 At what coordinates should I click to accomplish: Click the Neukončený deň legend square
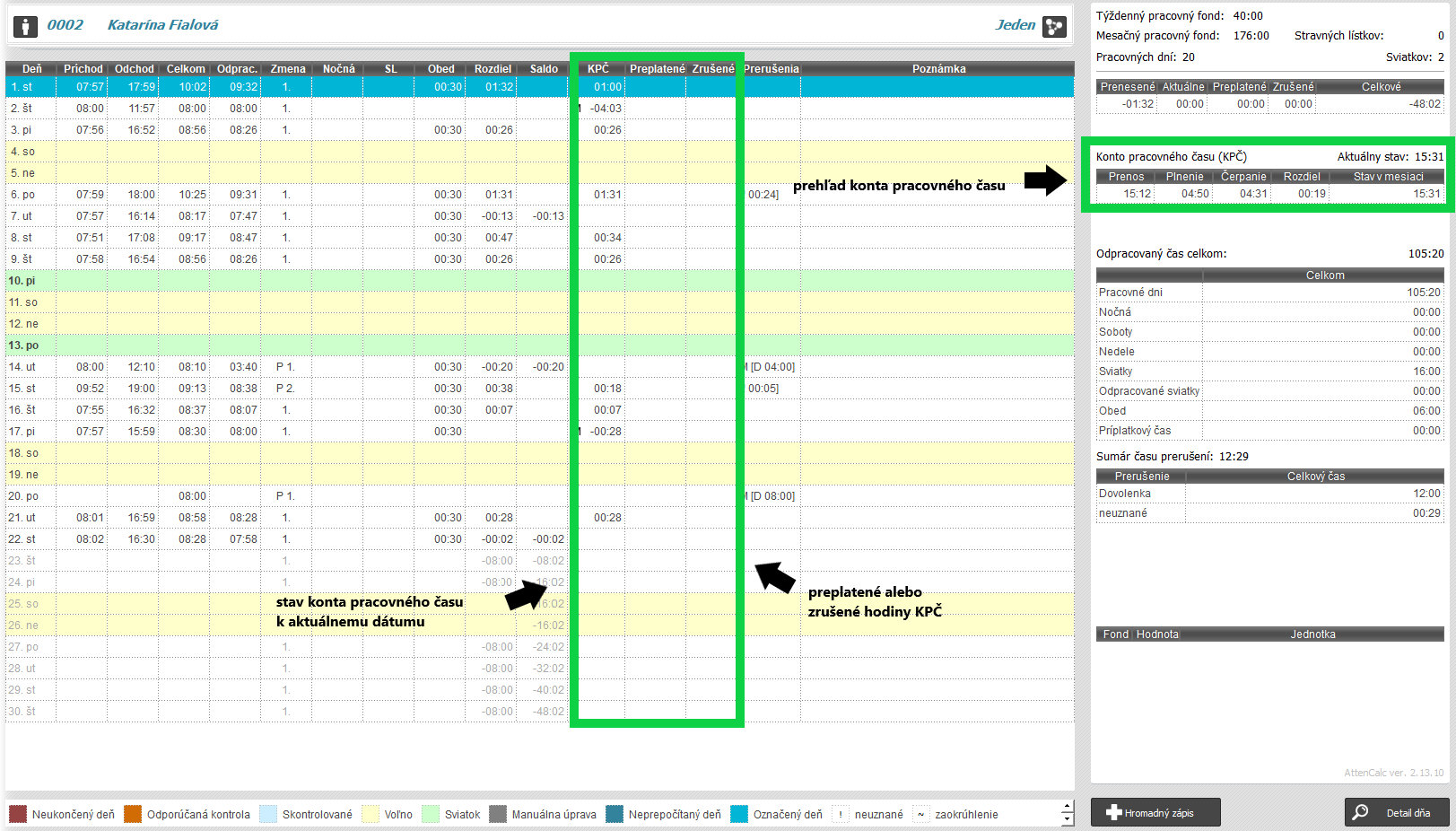18,814
